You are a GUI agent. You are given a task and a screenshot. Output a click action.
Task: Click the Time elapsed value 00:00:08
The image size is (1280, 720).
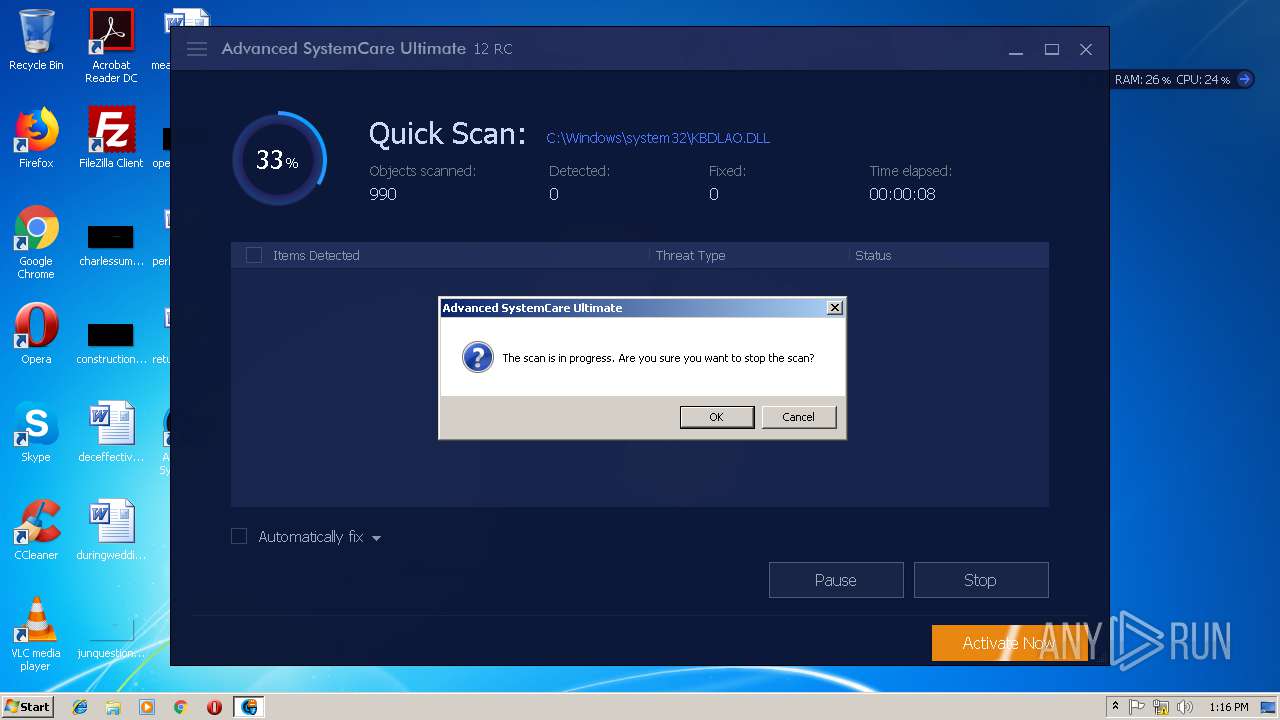902,194
